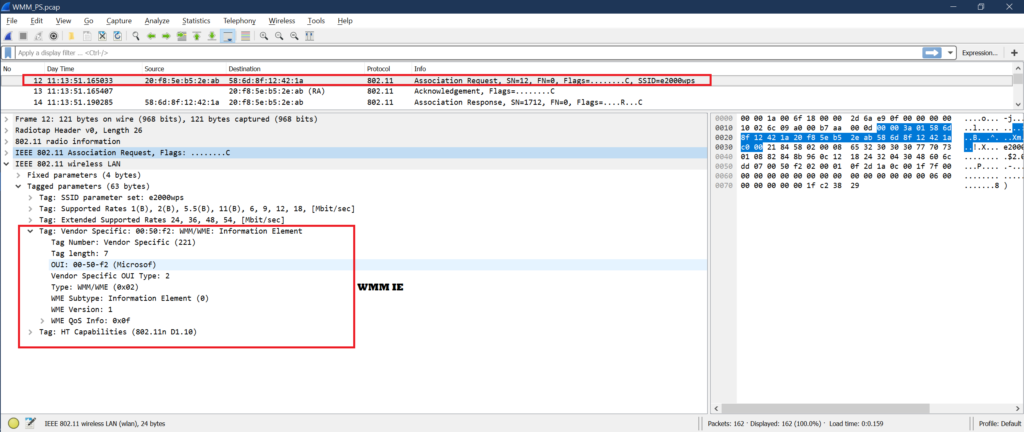Viewport: 1024px width, 432px height.
Task: Open the Wireless menu
Action: point(281,21)
